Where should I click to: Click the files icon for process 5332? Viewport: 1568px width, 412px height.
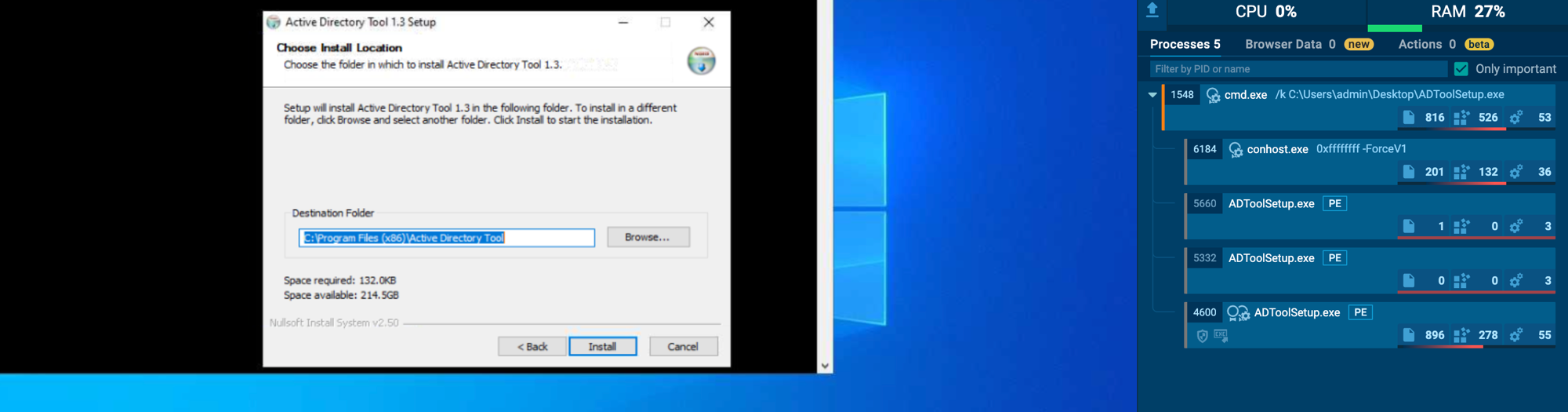(1409, 280)
